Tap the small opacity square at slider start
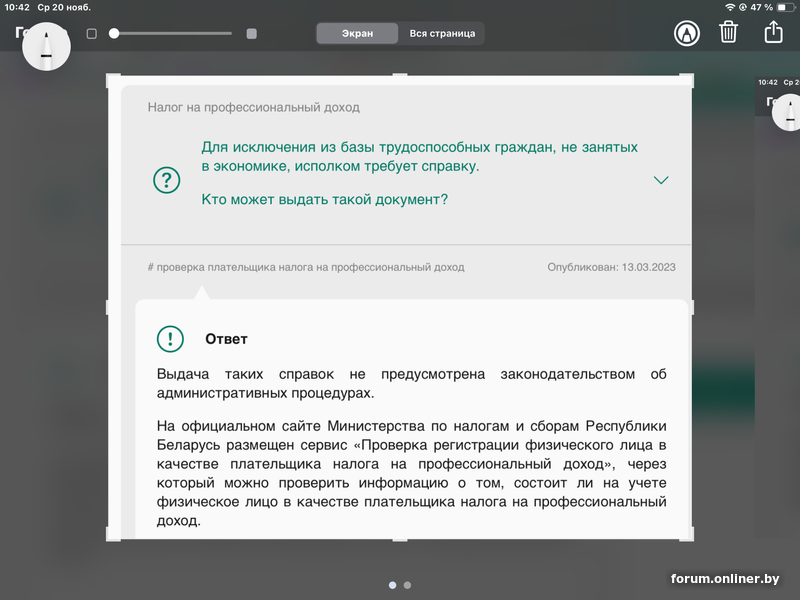The width and height of the screenshot is (800, 600). pyautogui.click(x=92, y=34)
